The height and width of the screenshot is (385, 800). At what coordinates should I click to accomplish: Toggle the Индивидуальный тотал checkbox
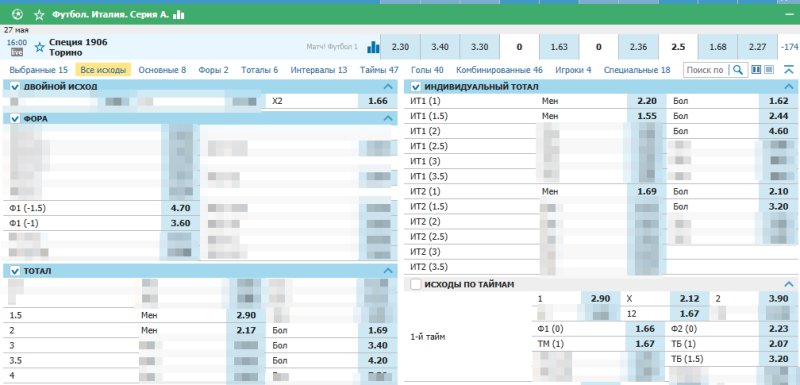(416, 87)
